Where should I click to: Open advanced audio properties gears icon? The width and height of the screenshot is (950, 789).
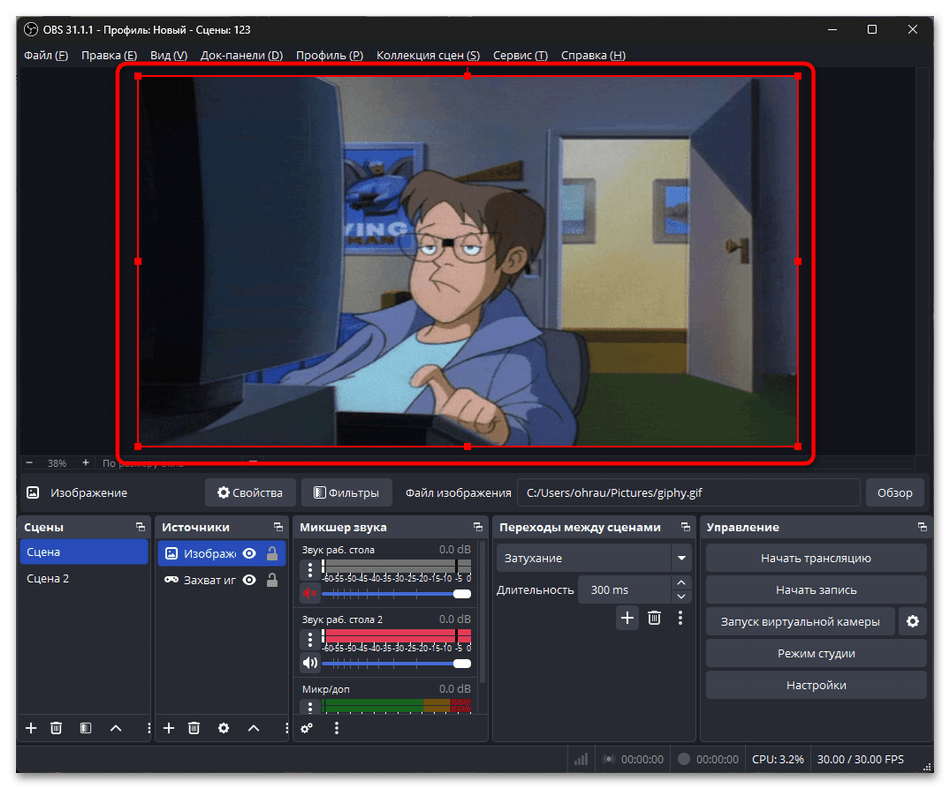pyautogui.click(x=307, y=728)
